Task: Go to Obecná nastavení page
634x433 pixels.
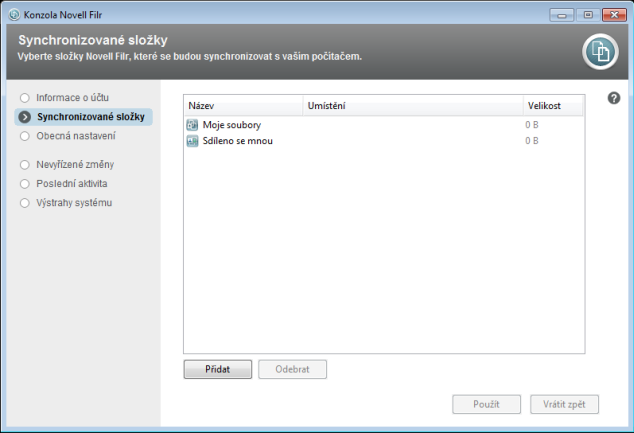Action: tap(76, 136)
